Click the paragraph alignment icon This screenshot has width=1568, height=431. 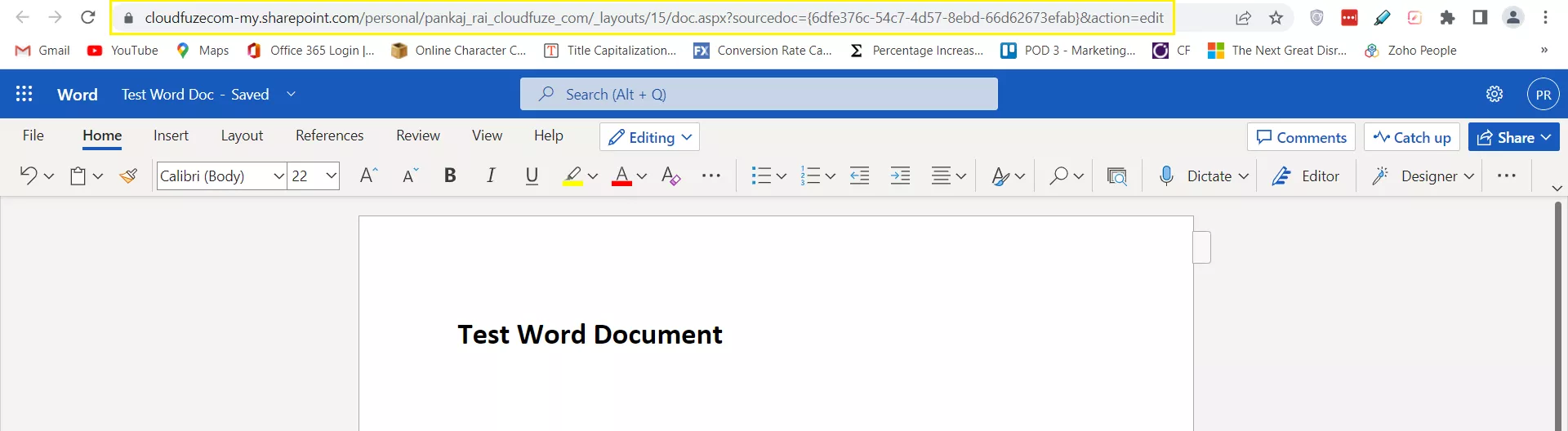(941, 176)
